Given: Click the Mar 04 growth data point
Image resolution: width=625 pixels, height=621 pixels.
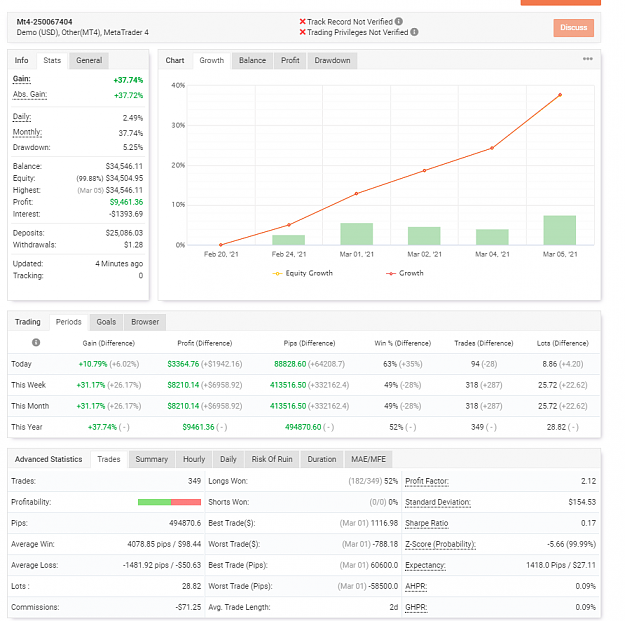Looking at the screenshot, I should pos(492,148).
